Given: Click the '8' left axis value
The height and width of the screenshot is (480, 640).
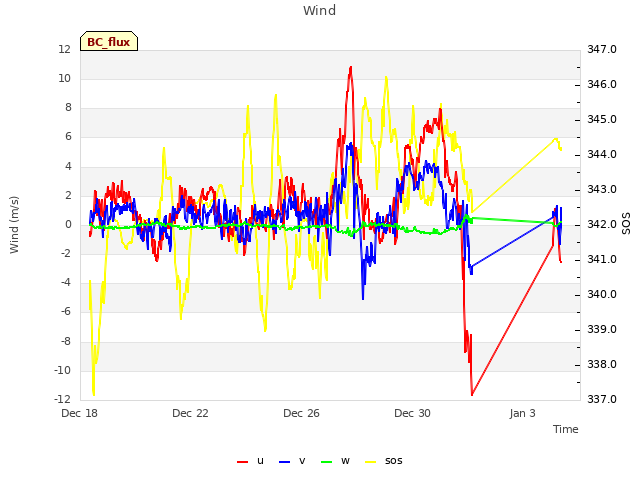Looking at the screenshot, I should coord(68,108).
